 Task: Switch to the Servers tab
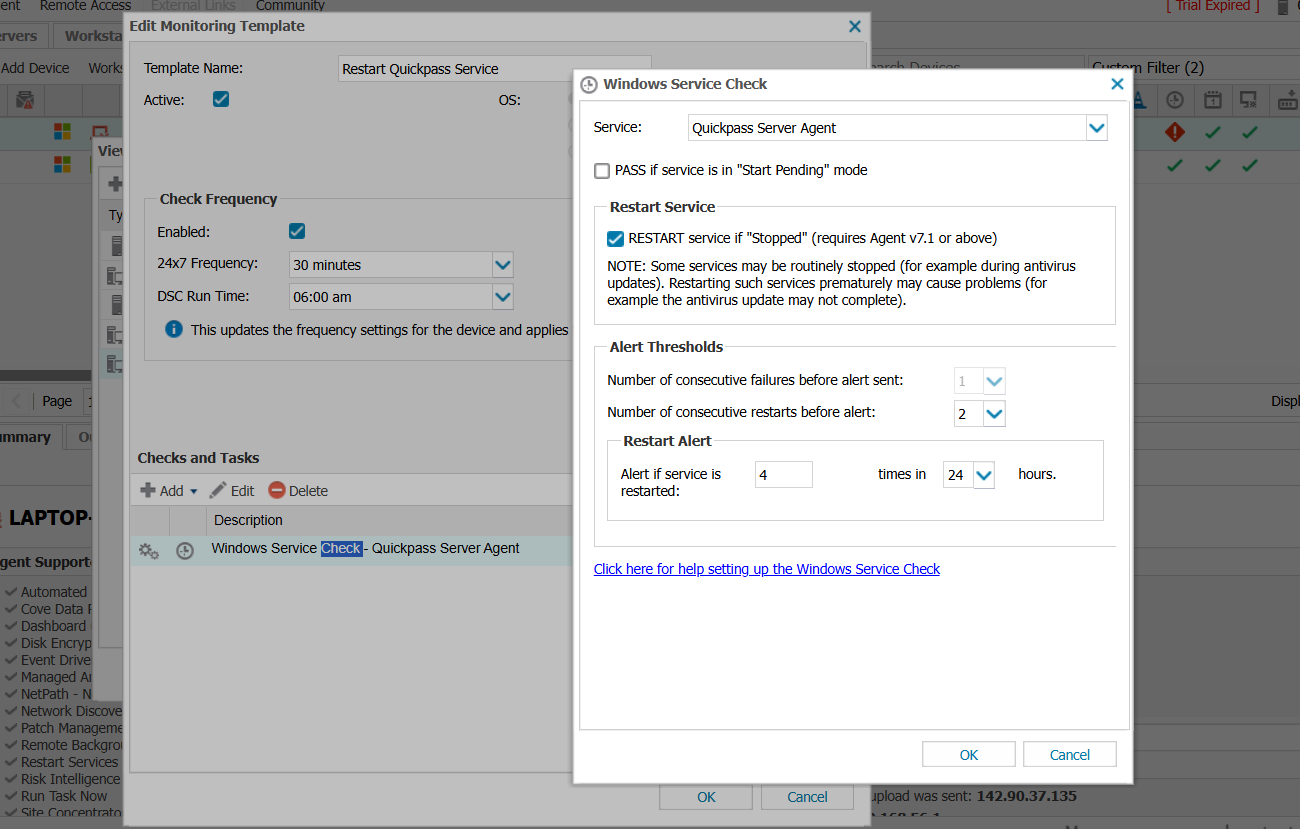coord(18,36)
